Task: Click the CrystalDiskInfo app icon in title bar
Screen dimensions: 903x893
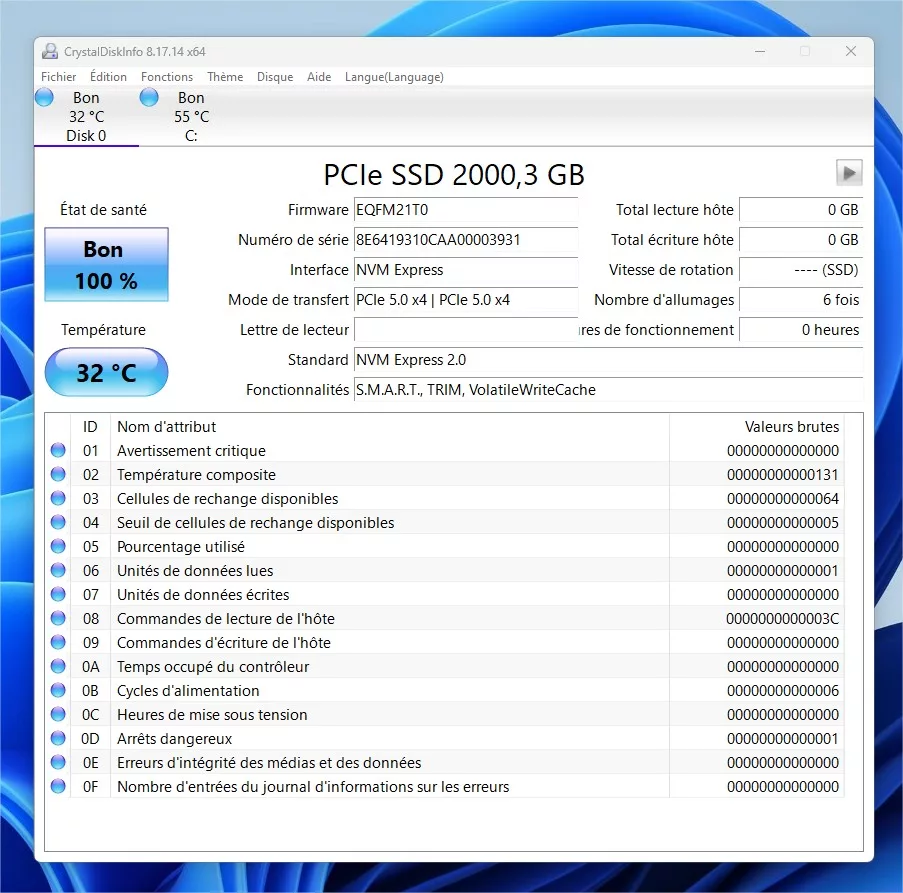Action: 50,51
